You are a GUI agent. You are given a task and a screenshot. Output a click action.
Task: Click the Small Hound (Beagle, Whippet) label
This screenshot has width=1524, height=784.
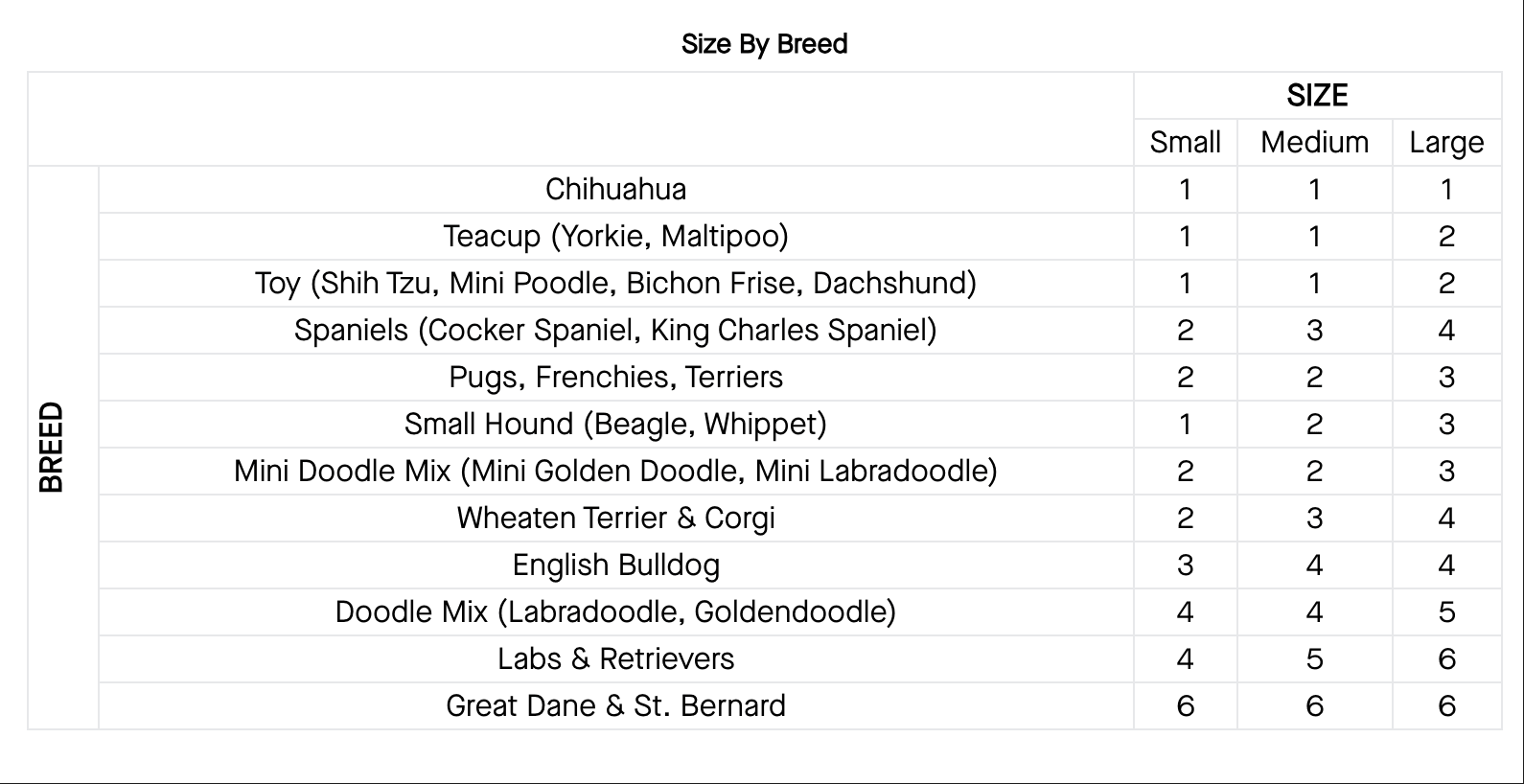coord(615,424)
